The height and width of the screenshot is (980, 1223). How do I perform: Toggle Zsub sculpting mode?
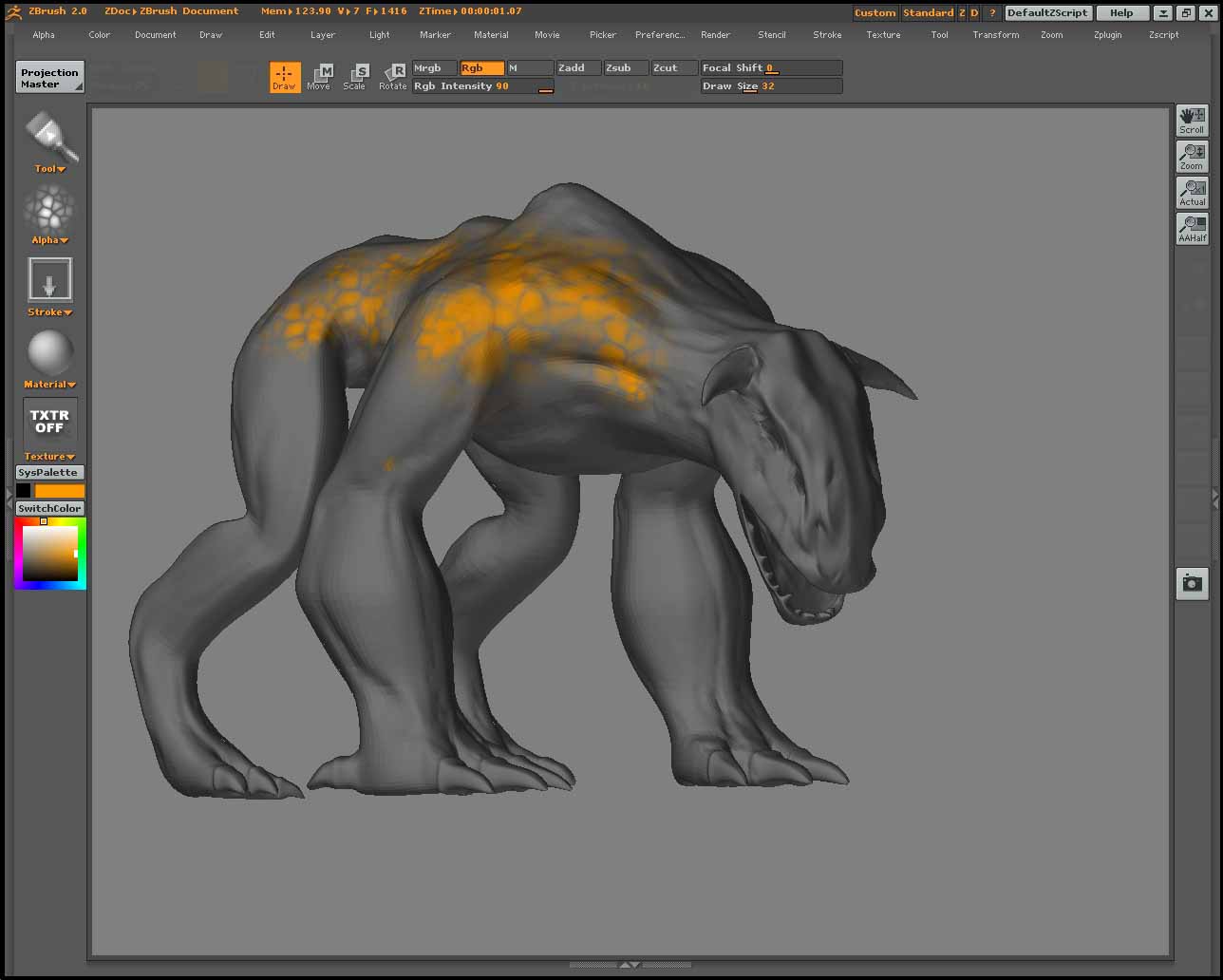pyautogui.click(x=625, y=67)
